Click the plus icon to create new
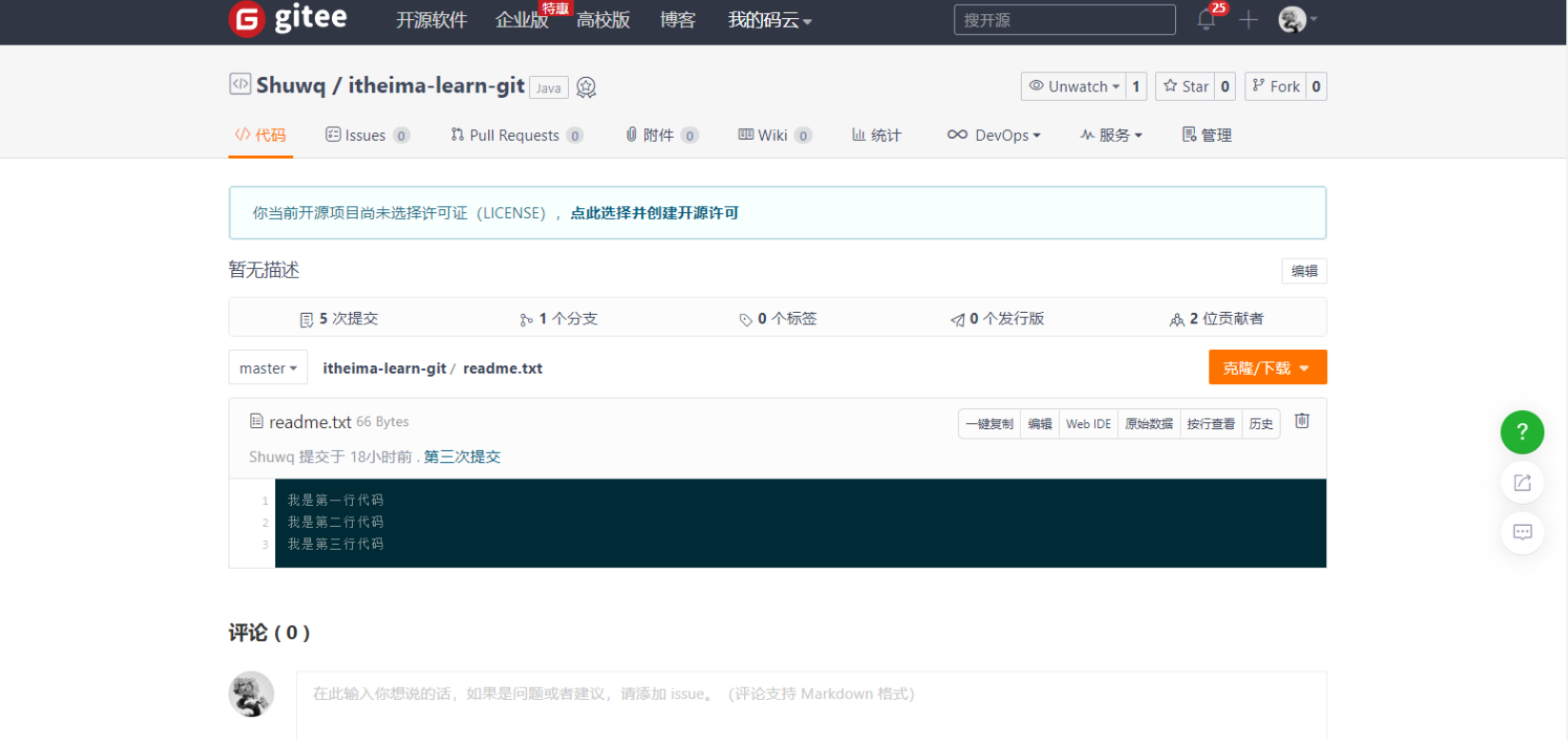 (1248, 20)
